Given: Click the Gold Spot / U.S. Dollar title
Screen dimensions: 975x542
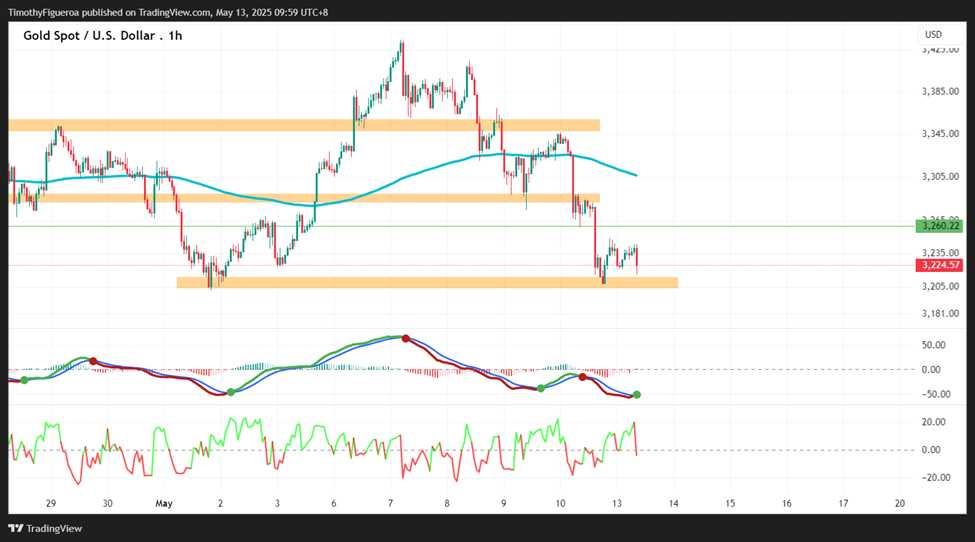Looking at the screenshot, I should tap(103, 35).
